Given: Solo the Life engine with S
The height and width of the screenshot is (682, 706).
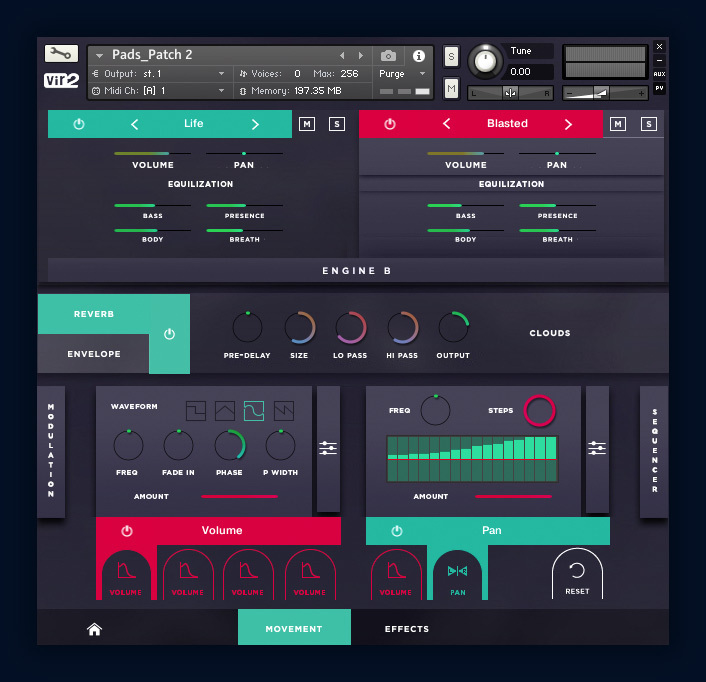Looking at the screenshot, I should point(337,124).
